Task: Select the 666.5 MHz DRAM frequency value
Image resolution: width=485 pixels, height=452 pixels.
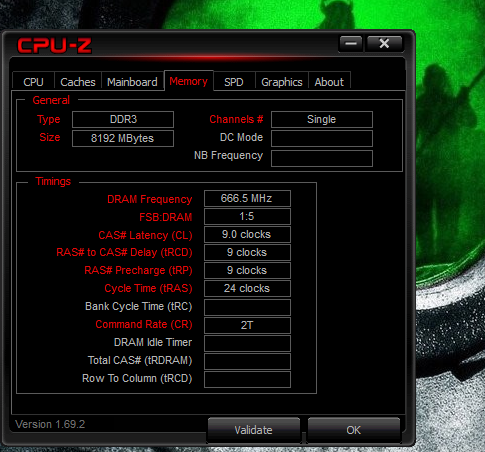Action: [247, 198]
